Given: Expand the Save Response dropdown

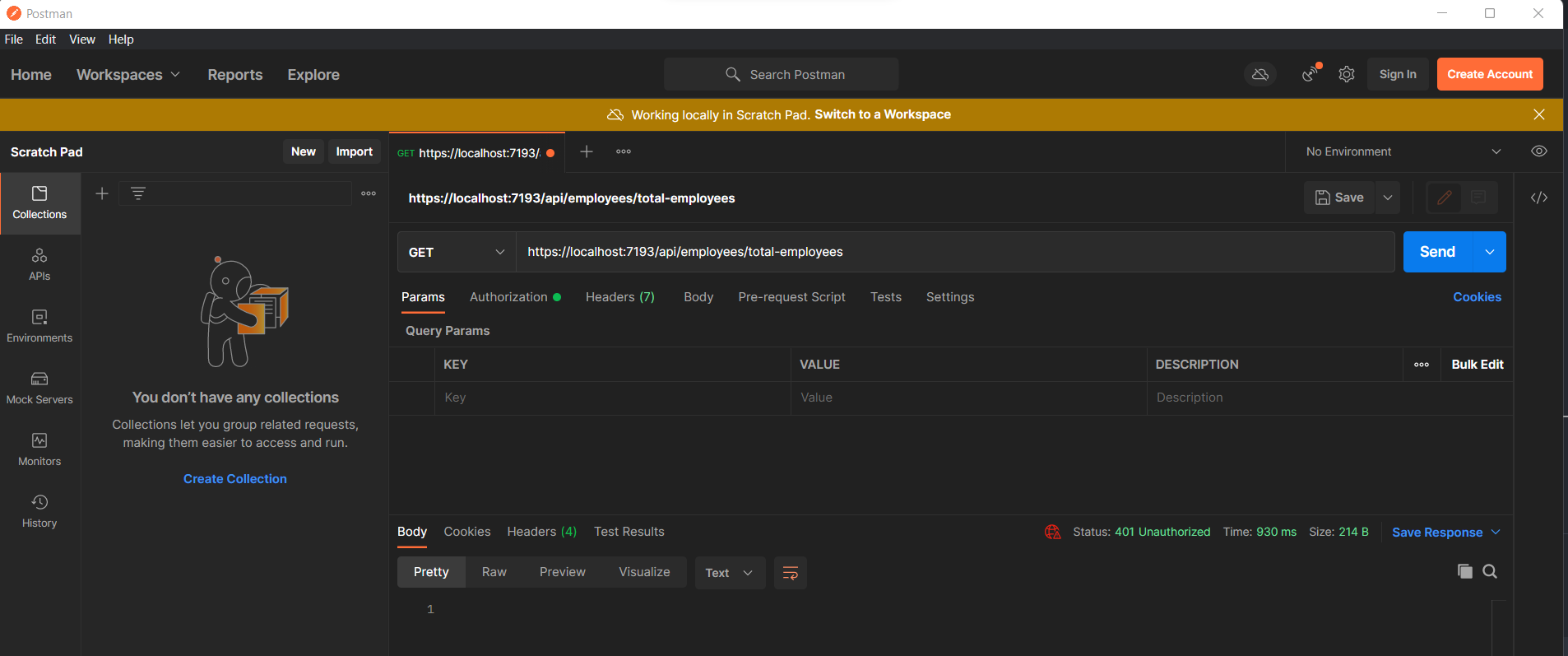Looking at the screenshot, I should (x=1445, y=533).
